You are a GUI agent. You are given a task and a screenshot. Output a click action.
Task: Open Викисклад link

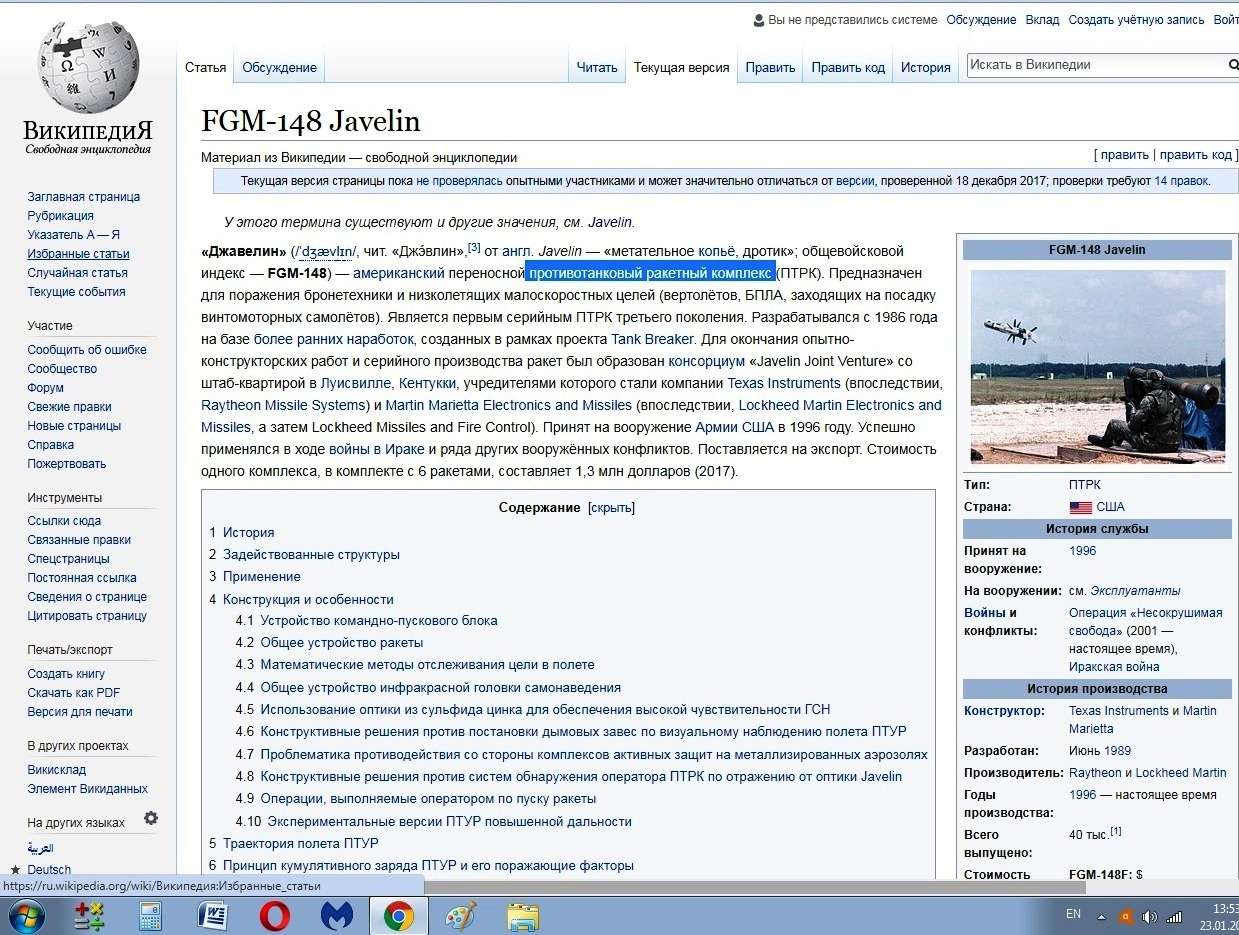coord(57,770)
